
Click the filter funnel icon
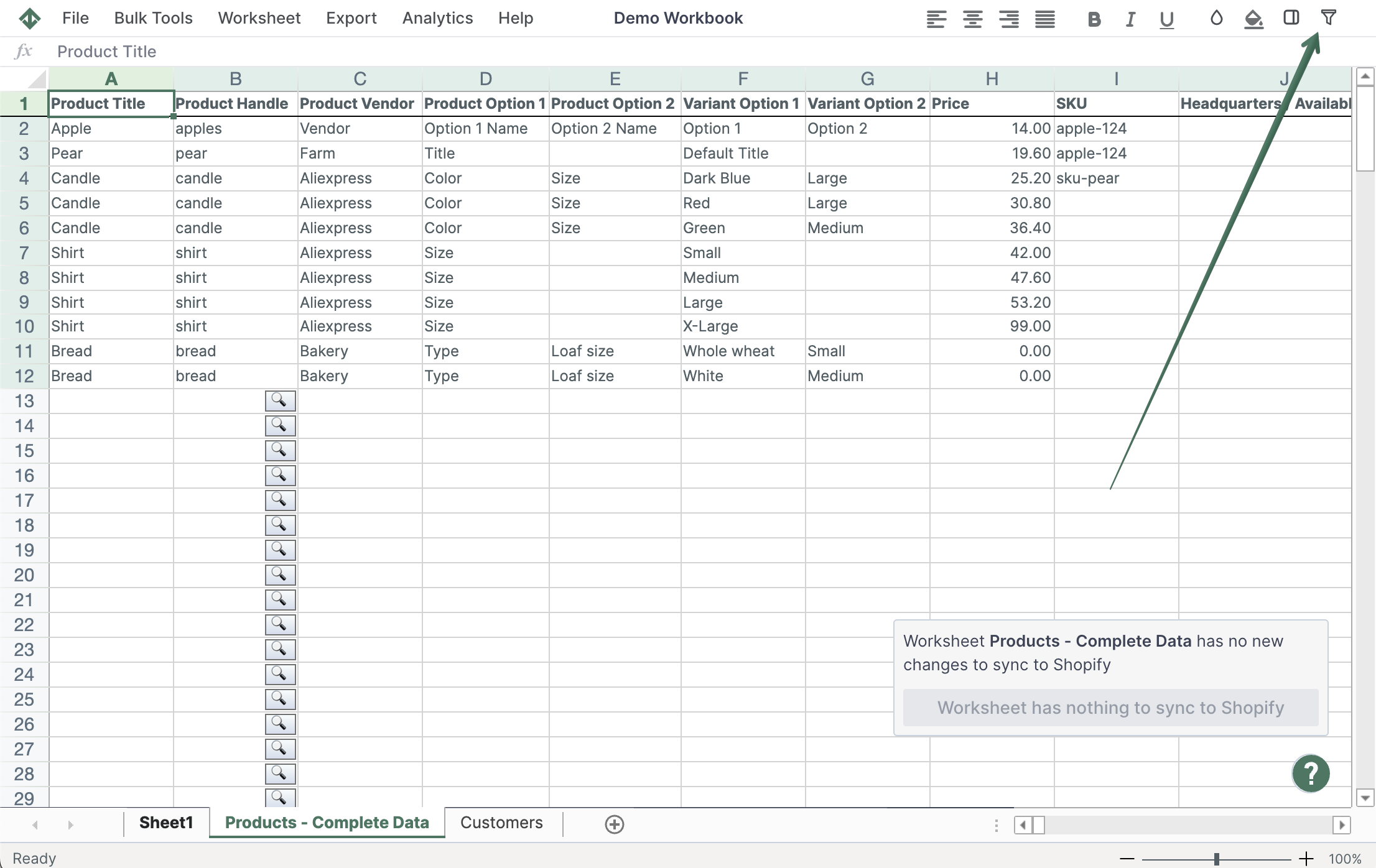tap(1328, 18)
